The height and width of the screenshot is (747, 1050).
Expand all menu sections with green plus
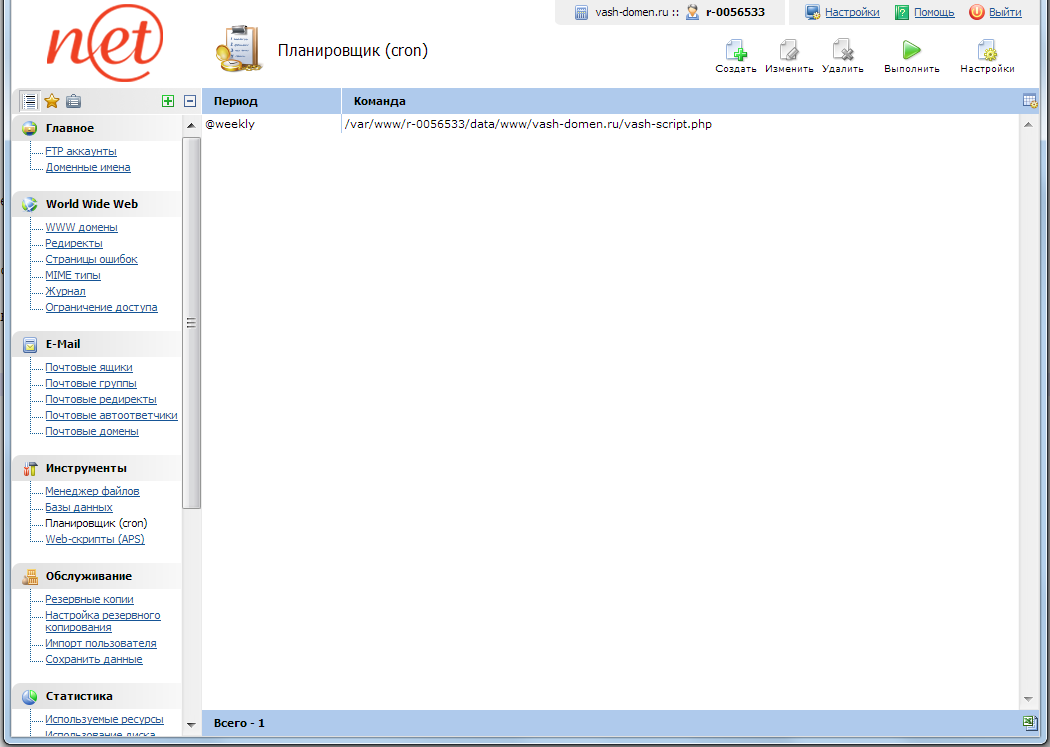(168, 101)
